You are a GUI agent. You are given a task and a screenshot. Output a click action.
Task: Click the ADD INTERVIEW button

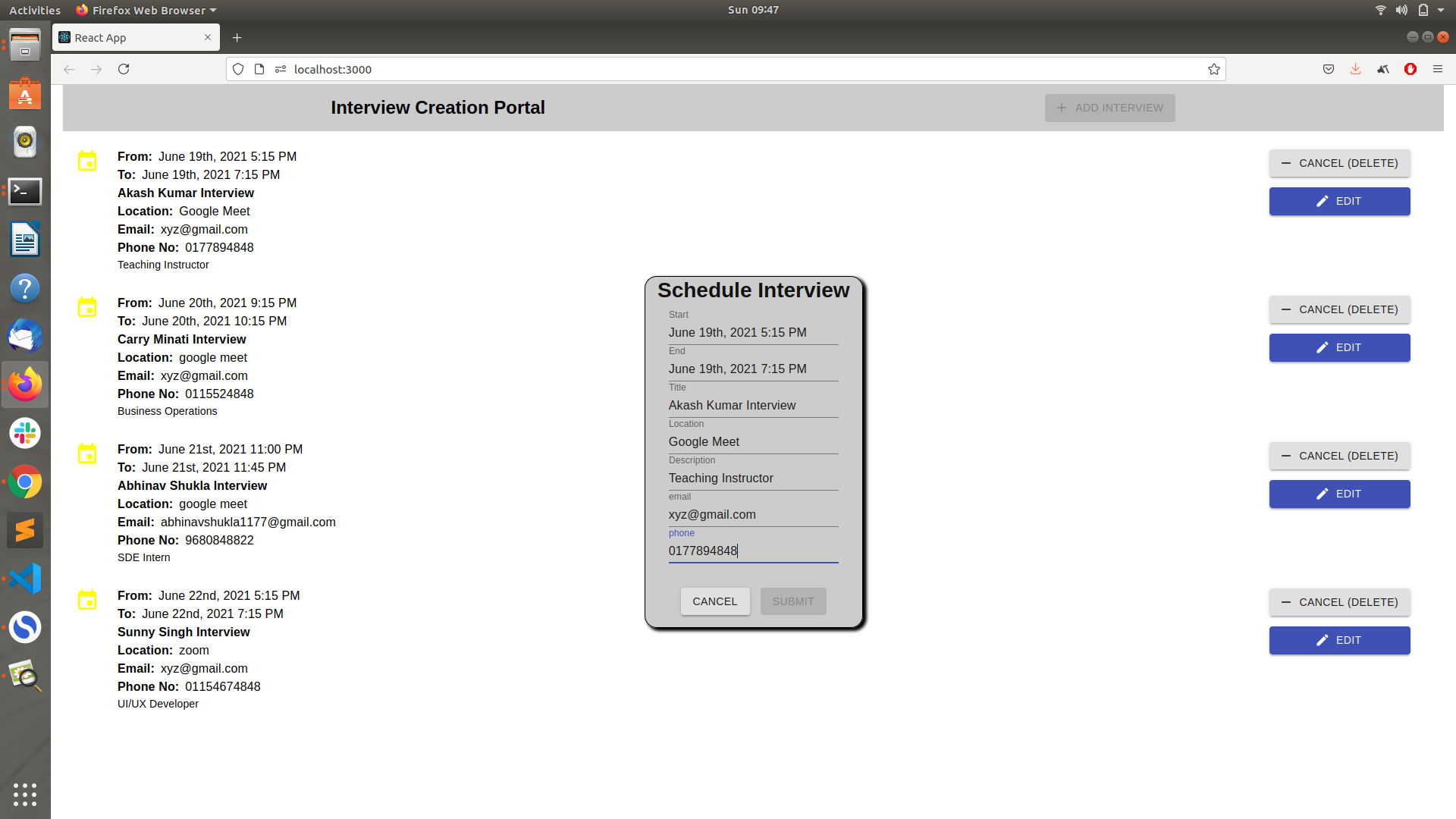click(1109, 107)
